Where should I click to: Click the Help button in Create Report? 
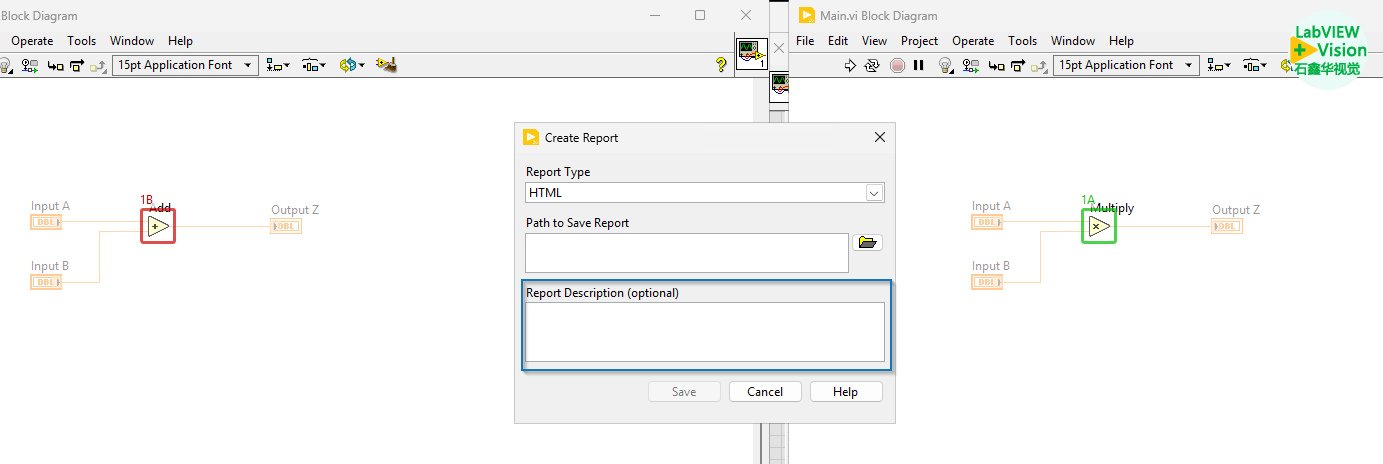click(846, 392)
